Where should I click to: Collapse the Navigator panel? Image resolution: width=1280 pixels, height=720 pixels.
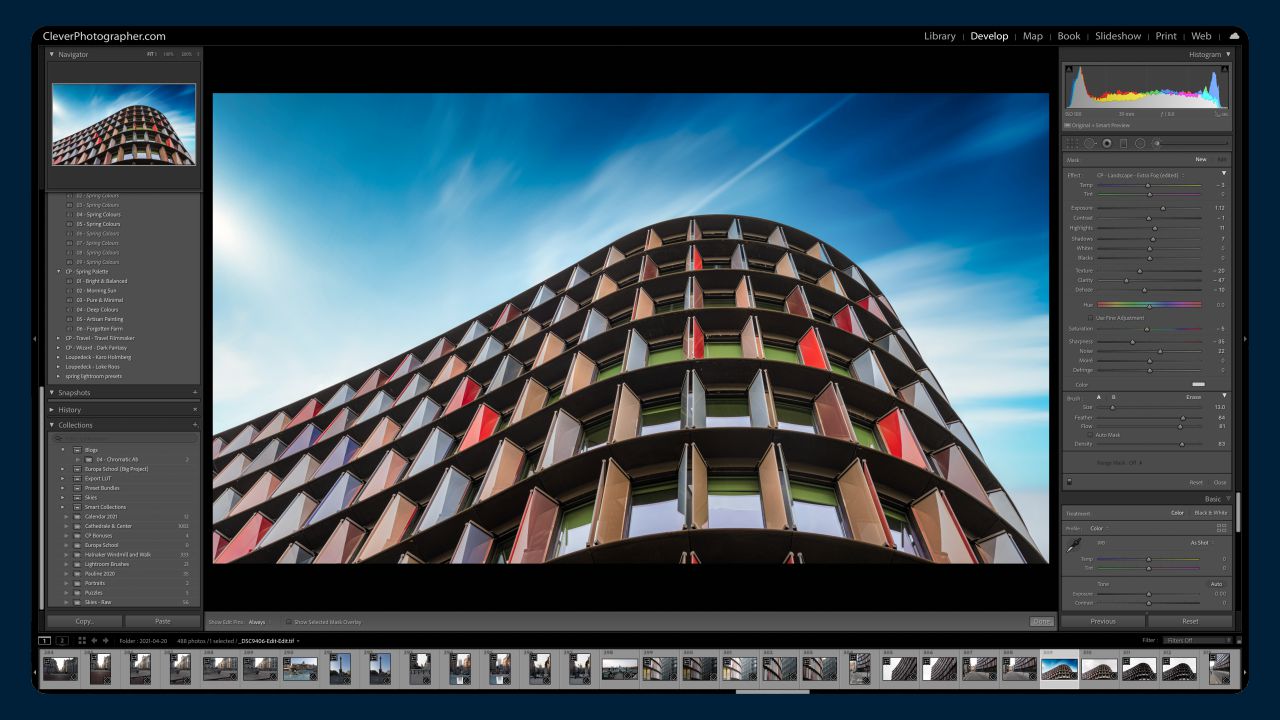coord(52,54)
